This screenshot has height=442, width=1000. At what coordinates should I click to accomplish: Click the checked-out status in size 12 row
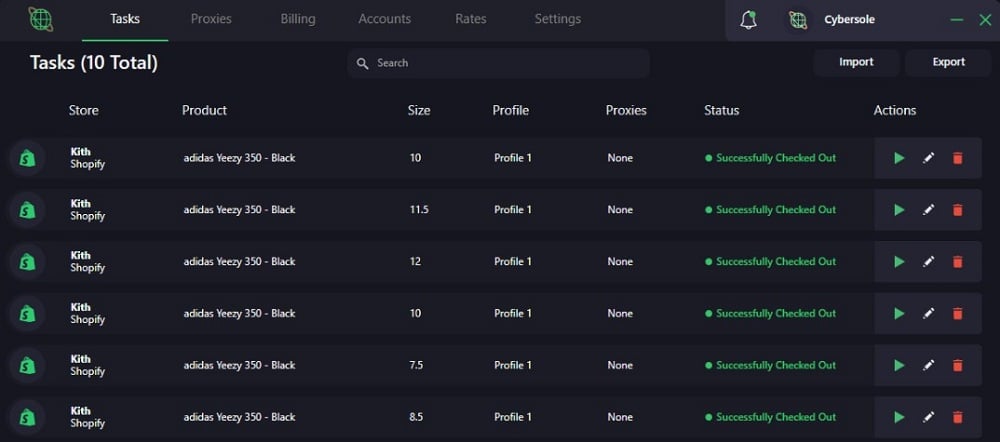pyautogui.click(x=770, y=262)
